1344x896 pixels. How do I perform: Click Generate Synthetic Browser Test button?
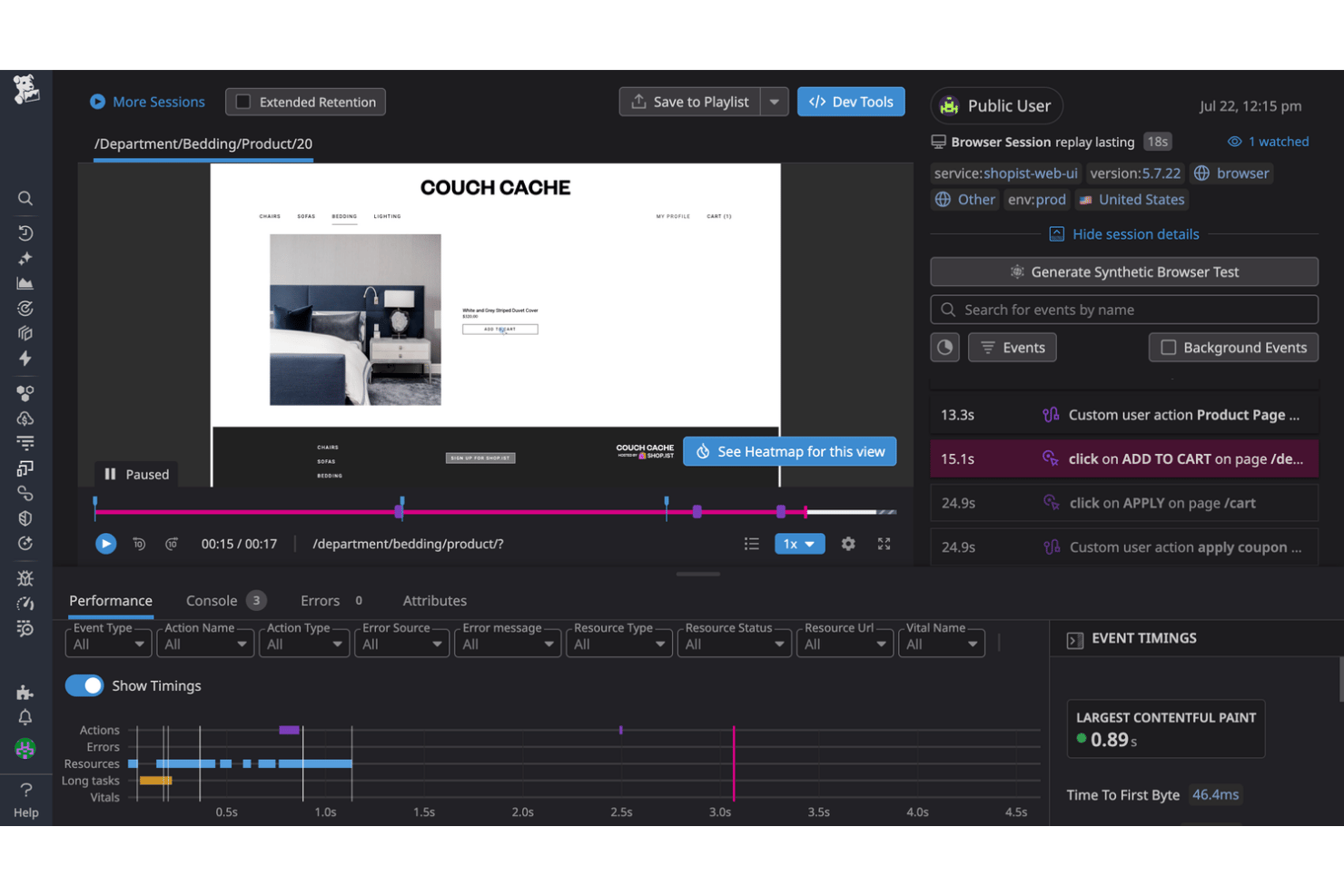1124,272
